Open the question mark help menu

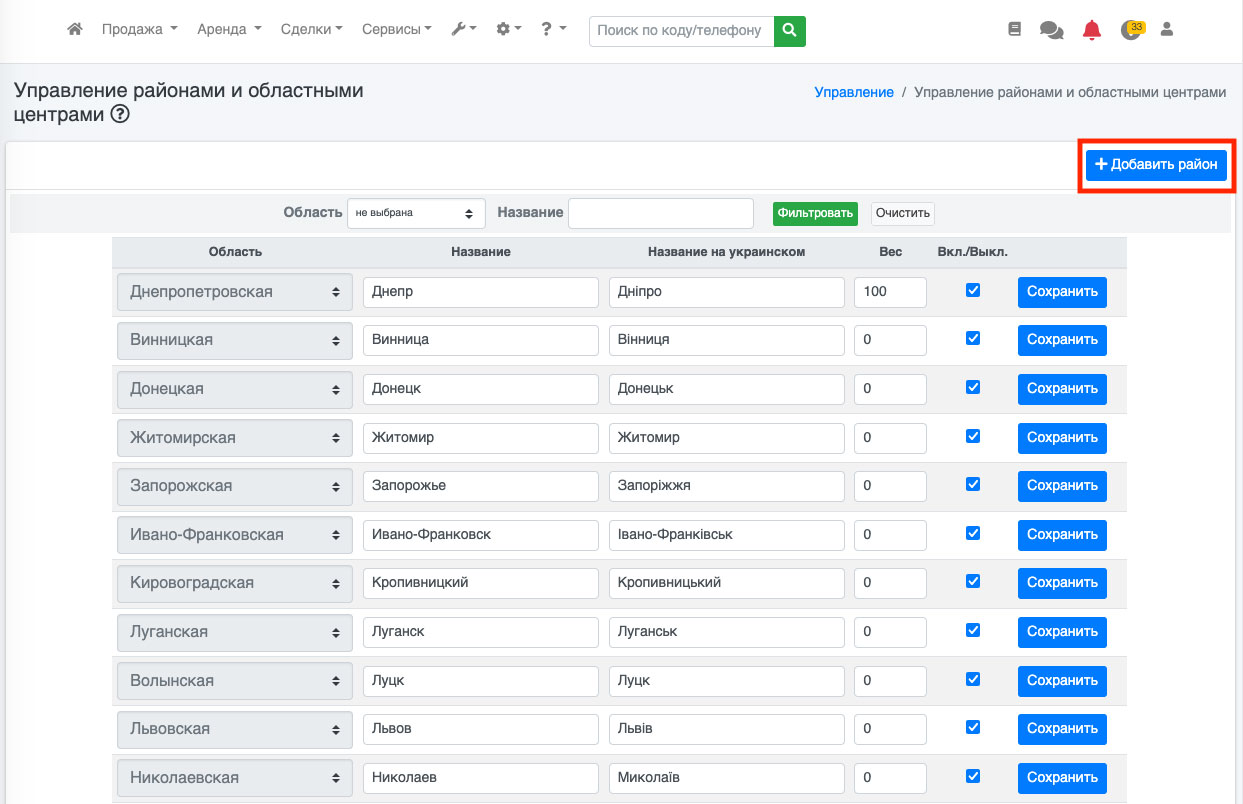(x=553, y=30)
